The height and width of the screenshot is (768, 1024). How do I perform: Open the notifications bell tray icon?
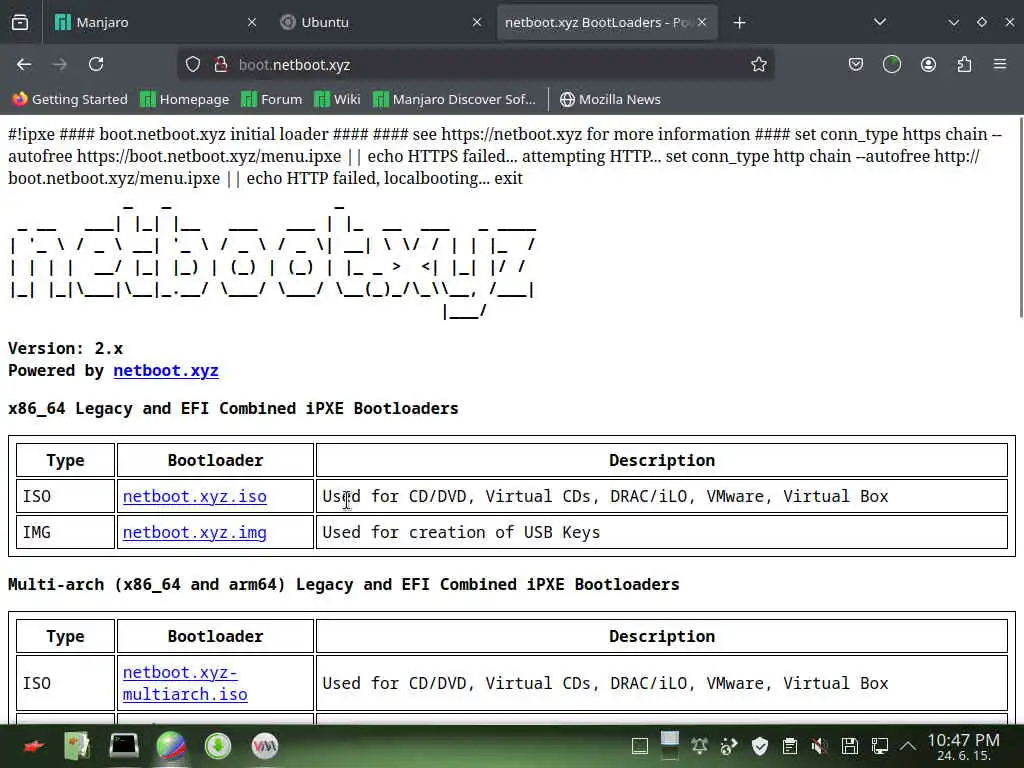click(x=699, y=746)
